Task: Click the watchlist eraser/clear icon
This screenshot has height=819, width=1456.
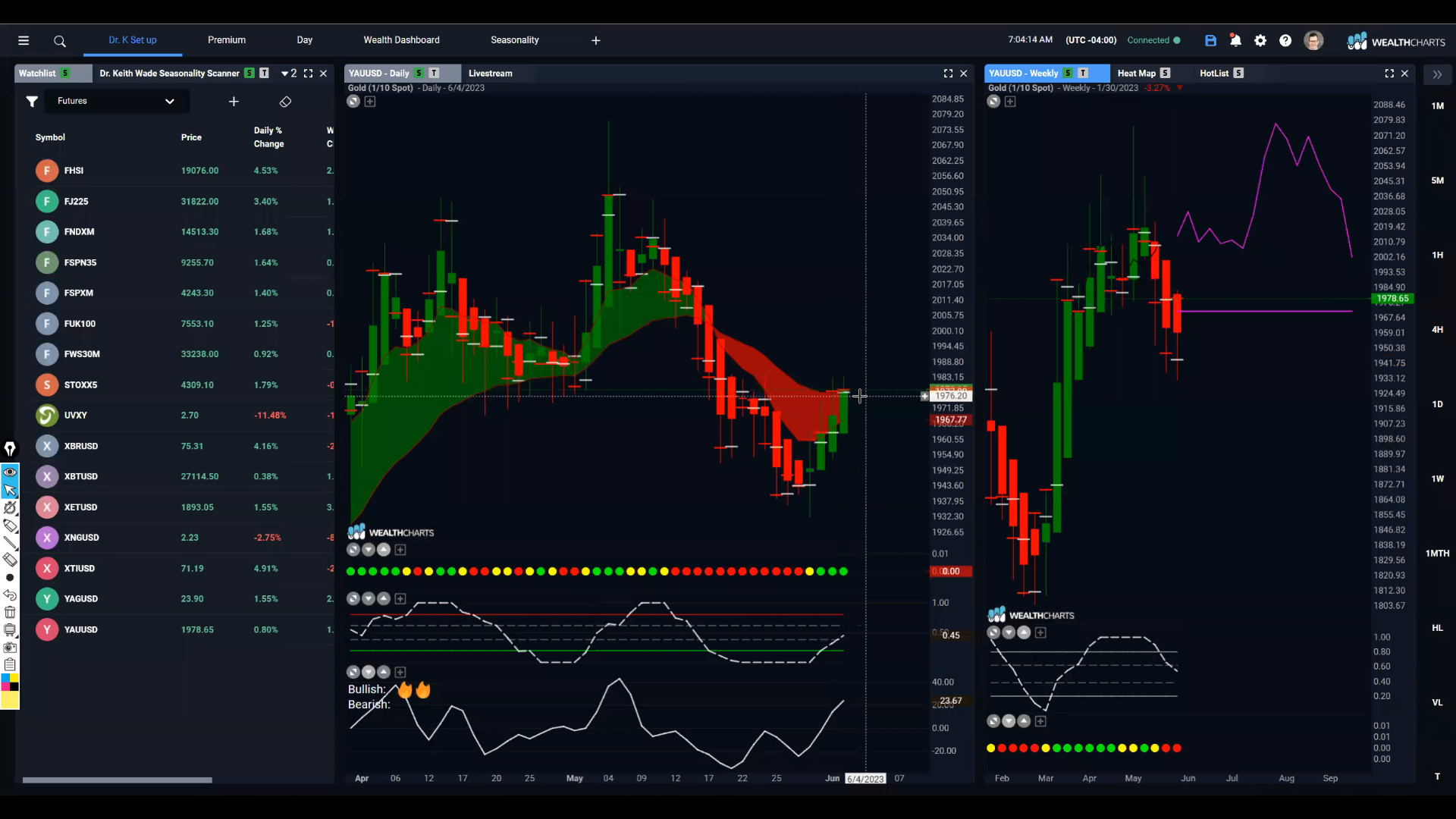Action: [x=285, y=102]
